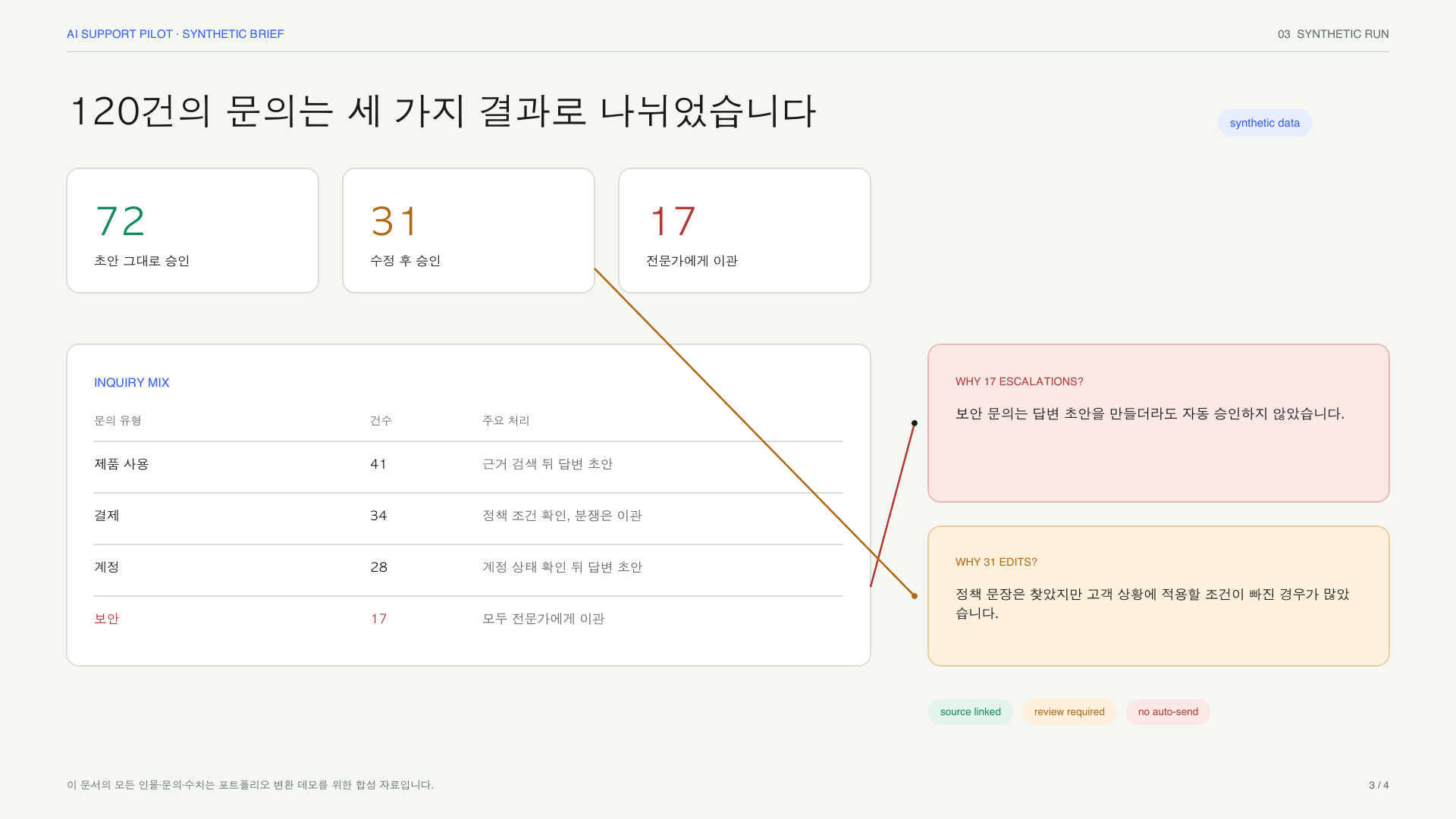Select the 결제 row with count 34
The width and height of the screenshot is (1456, 819).
469,516
